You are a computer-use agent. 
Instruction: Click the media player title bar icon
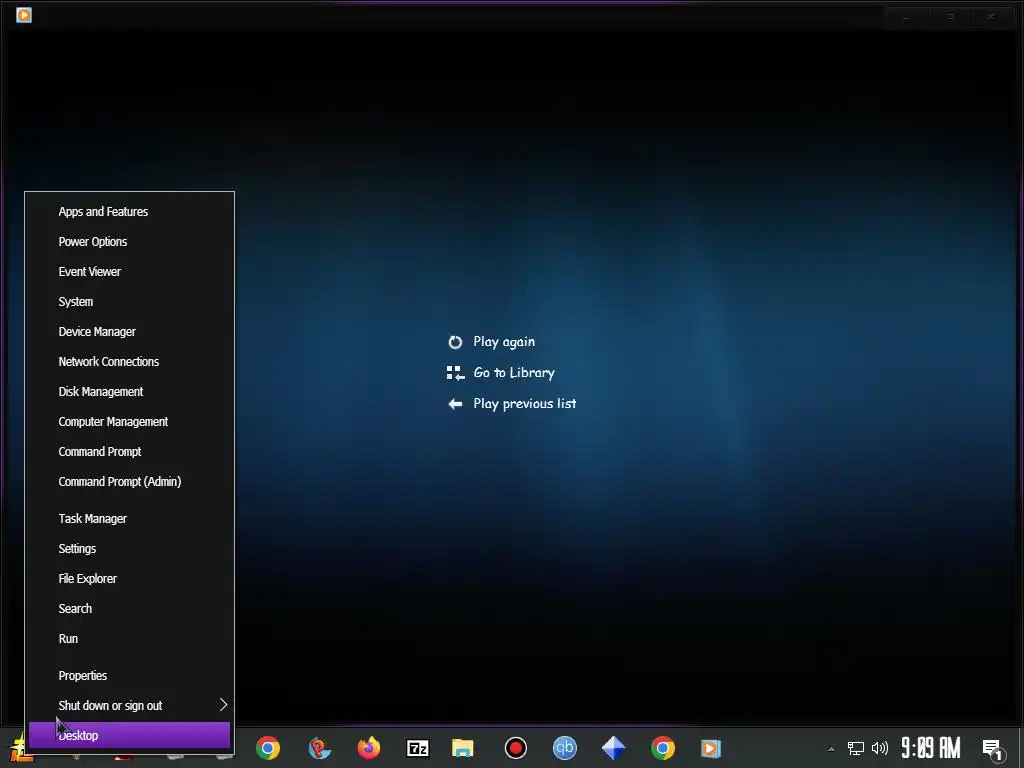point(24,14)
